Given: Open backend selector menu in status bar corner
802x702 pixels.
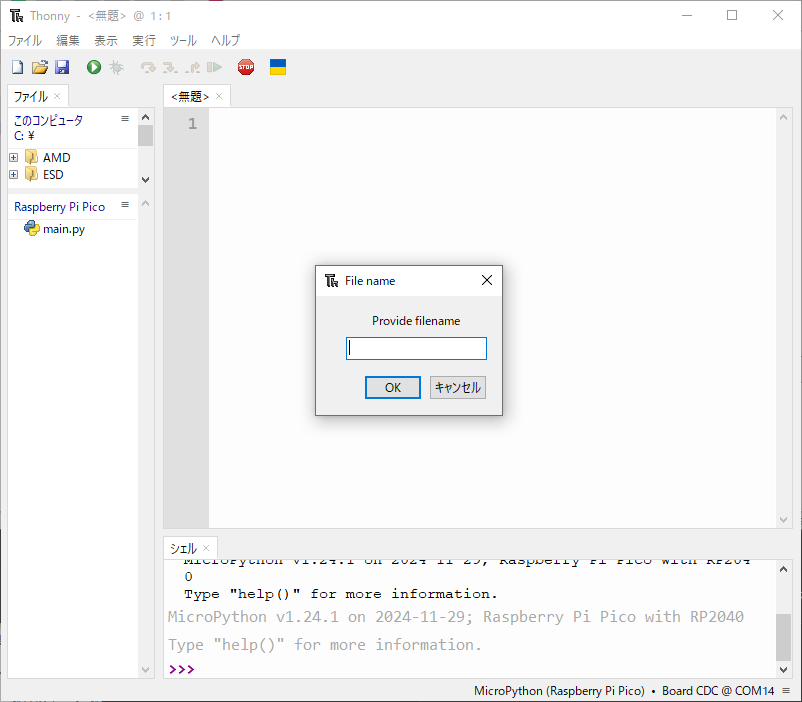Looking at the screenshot, I should click(x=786, y=691).
